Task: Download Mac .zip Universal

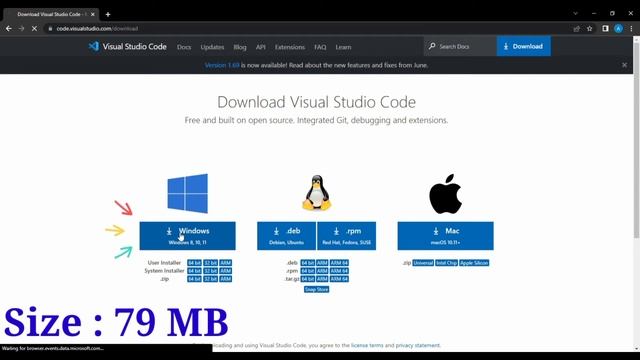Action: tap(423, 263)
